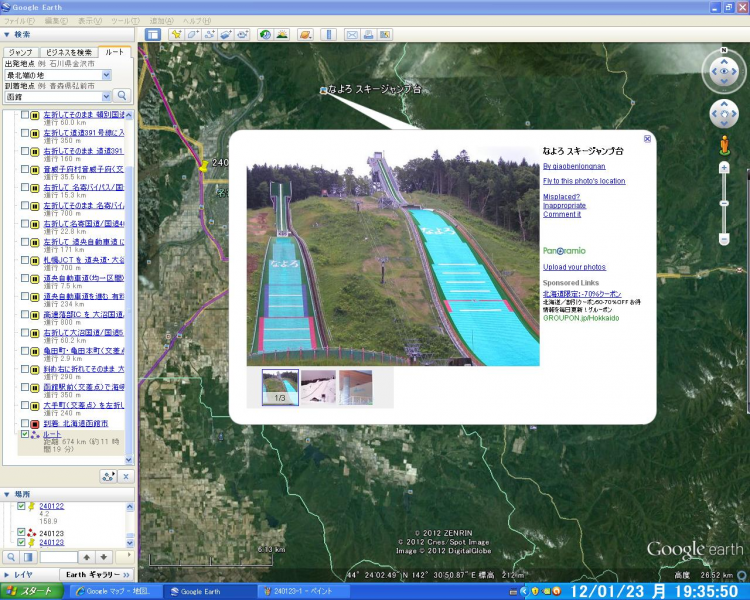The width and height of the screenshot is (750, 600).
Task: Click the 240122 placemark link
Action: point(52,506)
